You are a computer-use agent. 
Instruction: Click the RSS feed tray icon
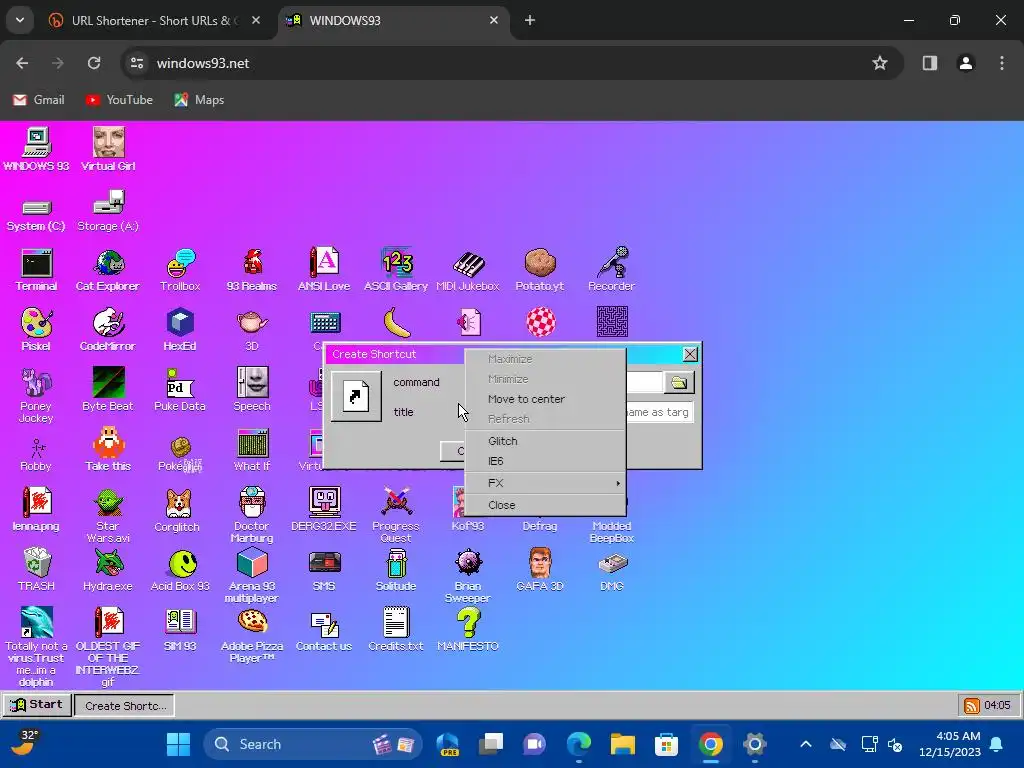pyautogui.click(x=972, y=705)
